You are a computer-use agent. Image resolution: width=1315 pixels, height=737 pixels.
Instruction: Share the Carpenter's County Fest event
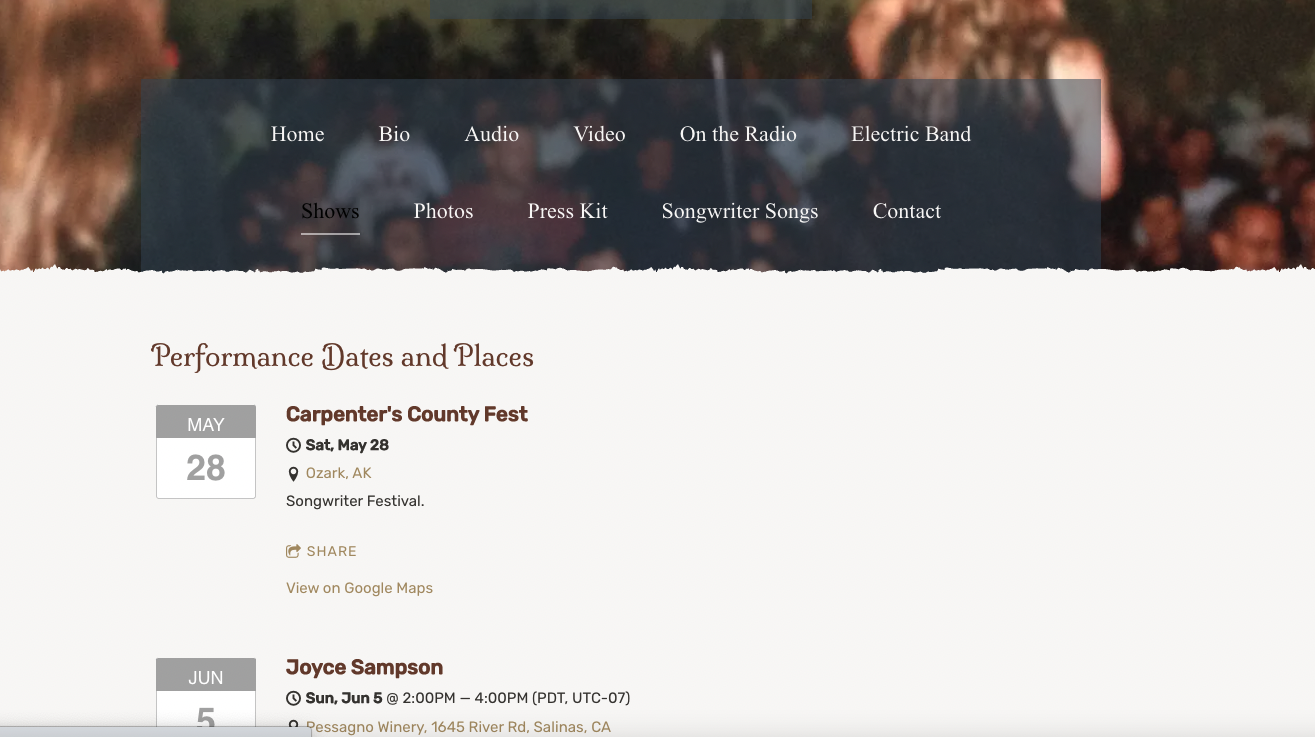(321, 551)
